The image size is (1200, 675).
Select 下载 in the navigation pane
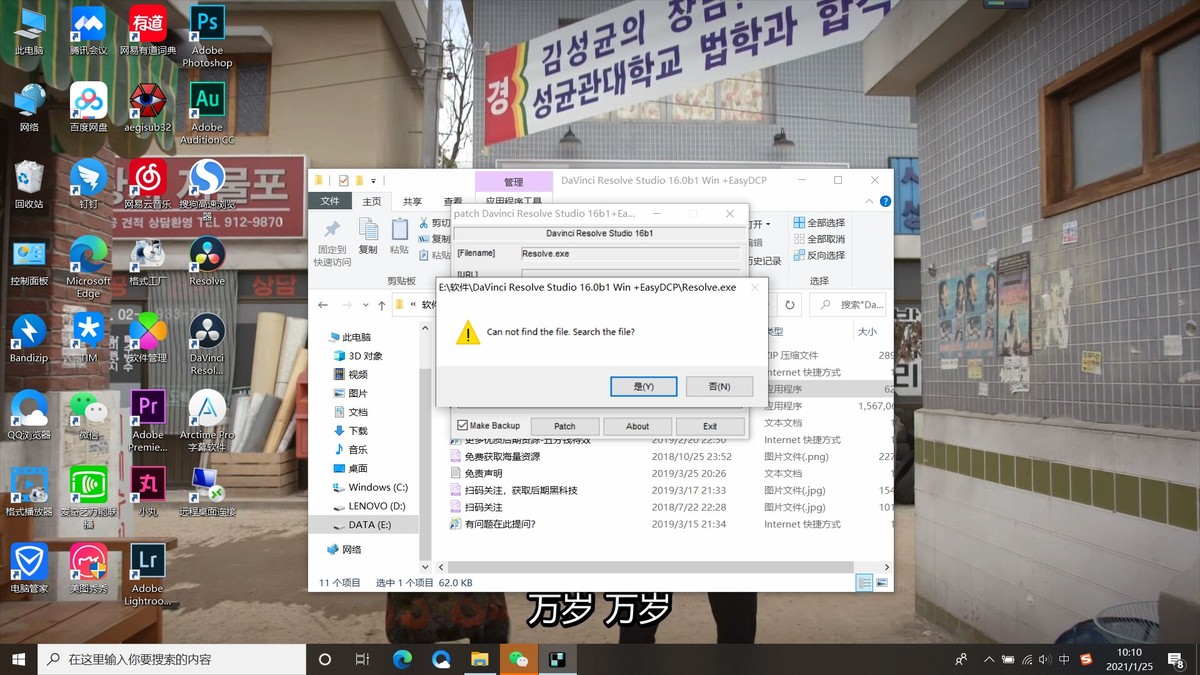[357, 430]
